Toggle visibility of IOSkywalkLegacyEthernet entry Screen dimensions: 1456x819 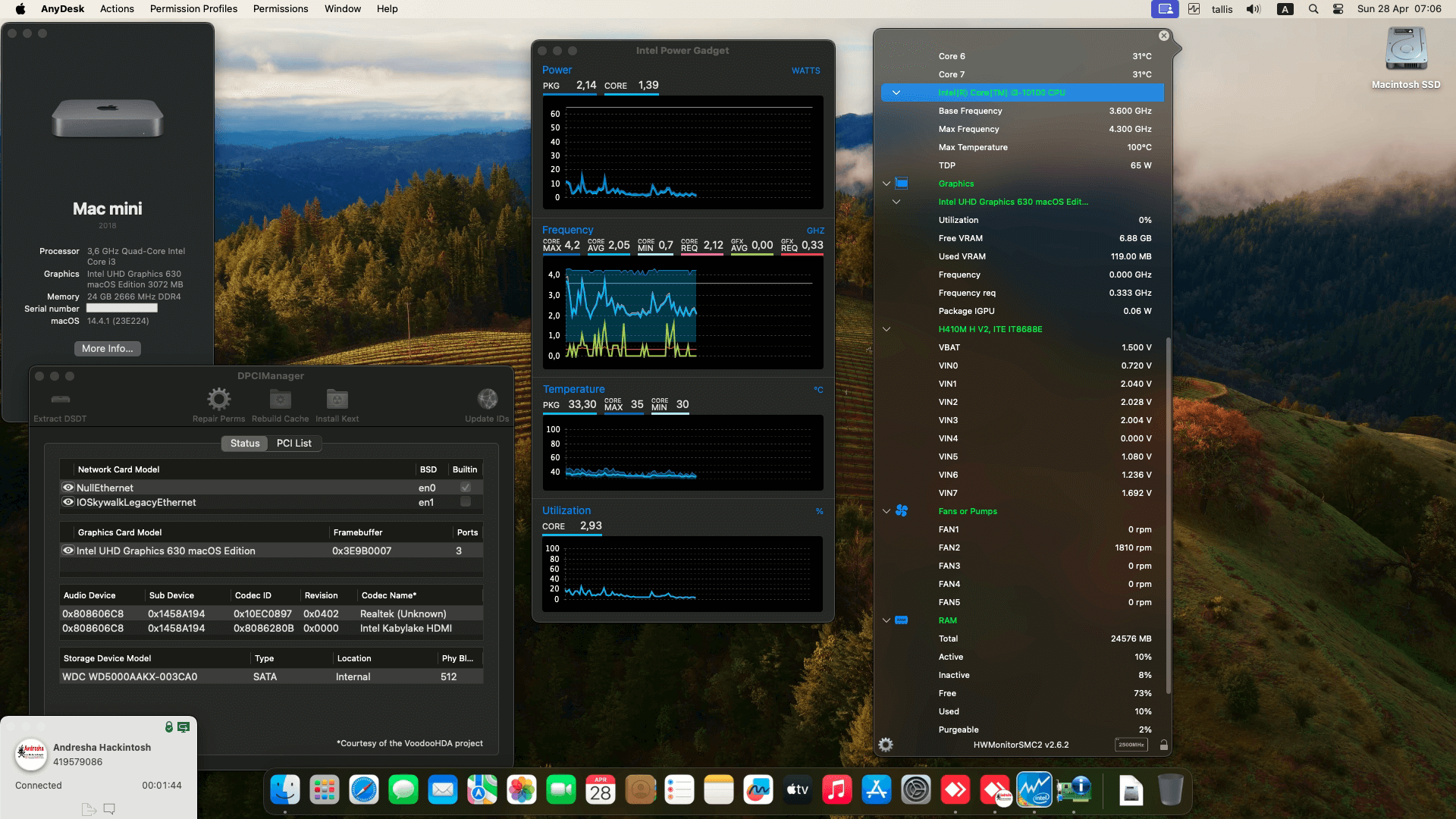[68, 502]
